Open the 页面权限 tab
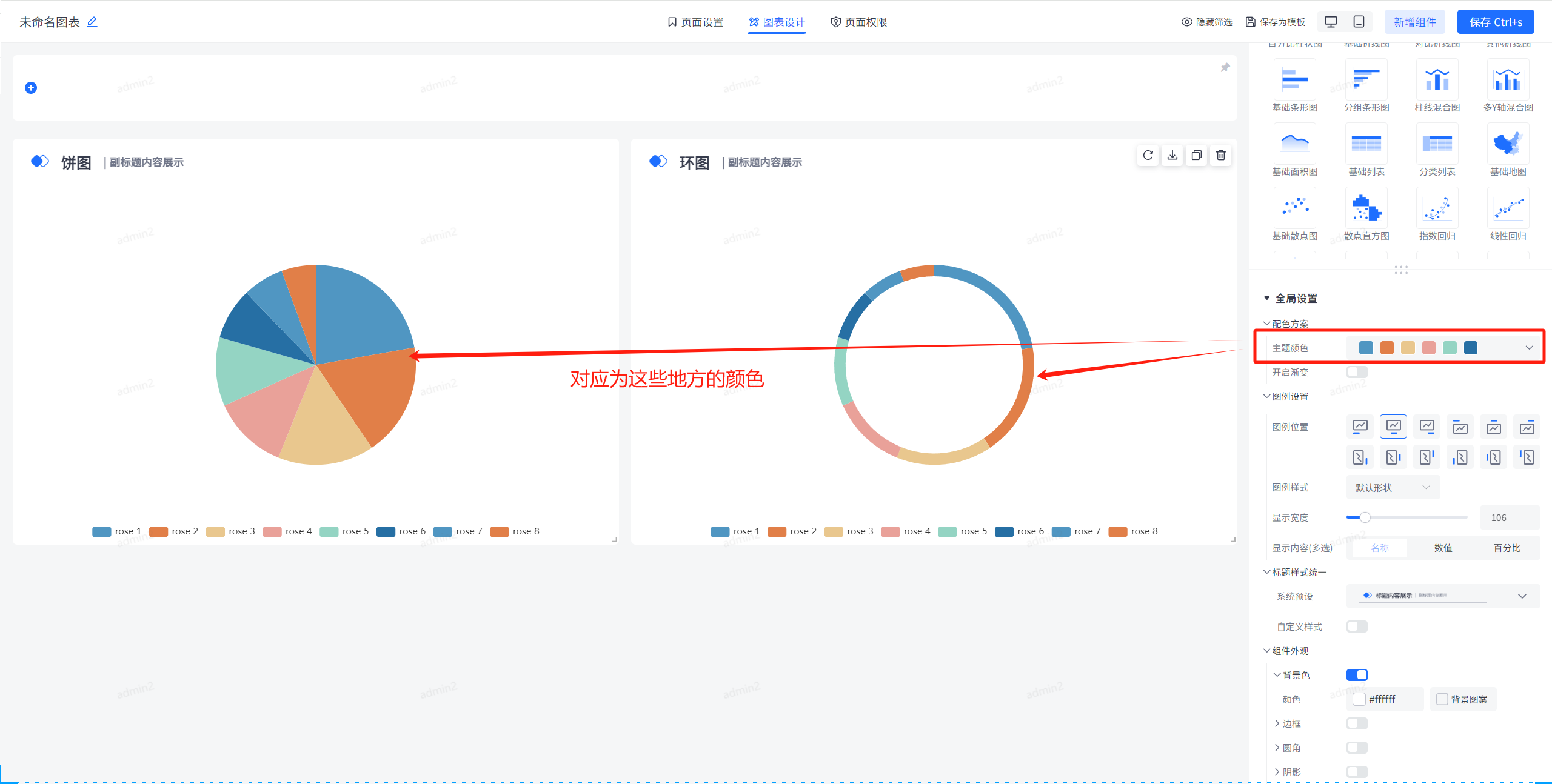Image resolution: width=1552 pixels, height=784 pixels. click(x=858, y=22)
